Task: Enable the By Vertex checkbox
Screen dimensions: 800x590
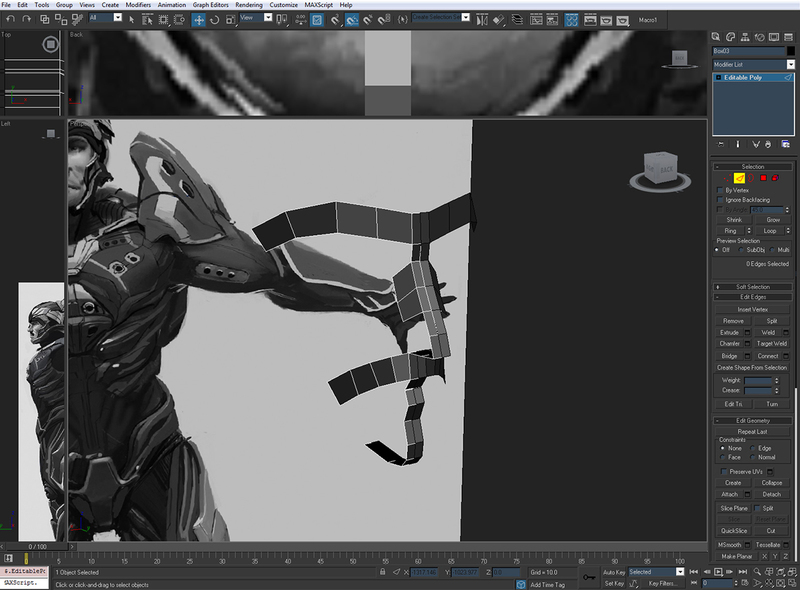Action: click(720, 190)
